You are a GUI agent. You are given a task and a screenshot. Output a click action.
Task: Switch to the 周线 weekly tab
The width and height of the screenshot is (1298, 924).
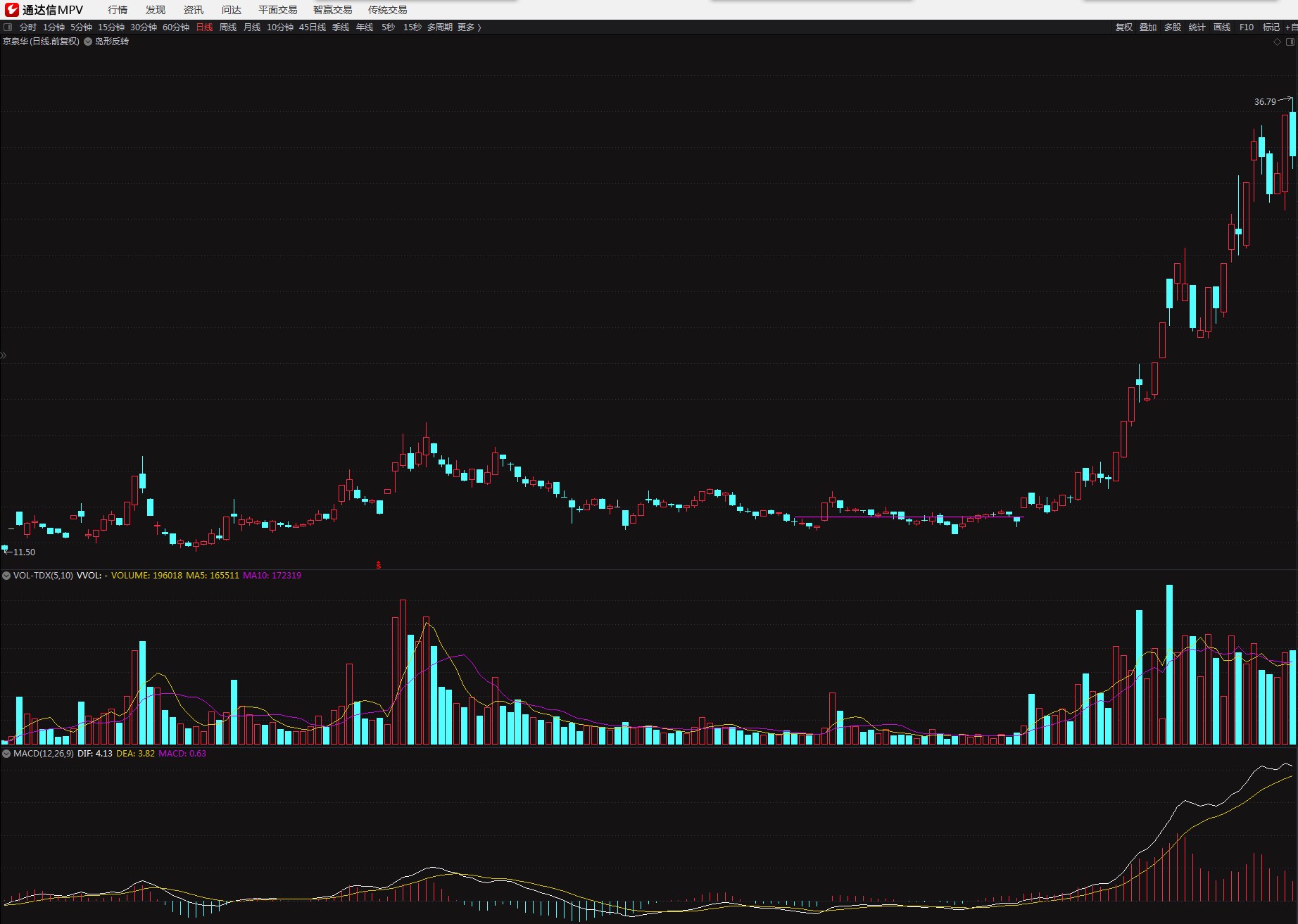click(228, 27)
